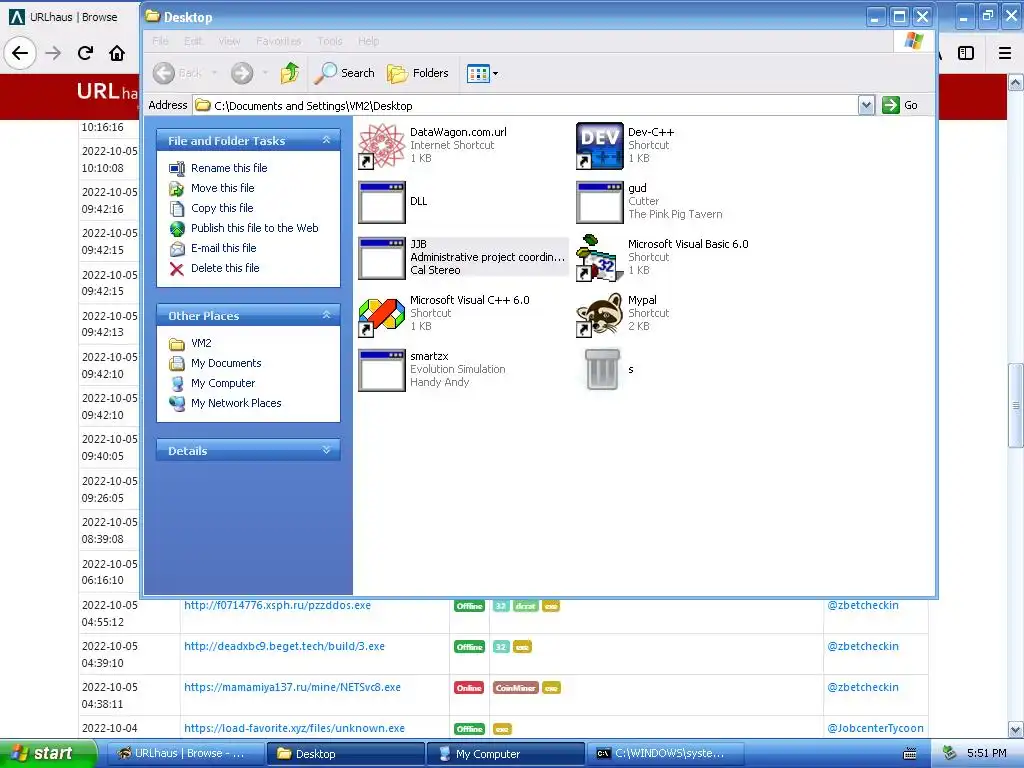Click the browser vertical scrollbar thumb
The width and height of the screenshot is (1024, 768).
click(1015, 405)
